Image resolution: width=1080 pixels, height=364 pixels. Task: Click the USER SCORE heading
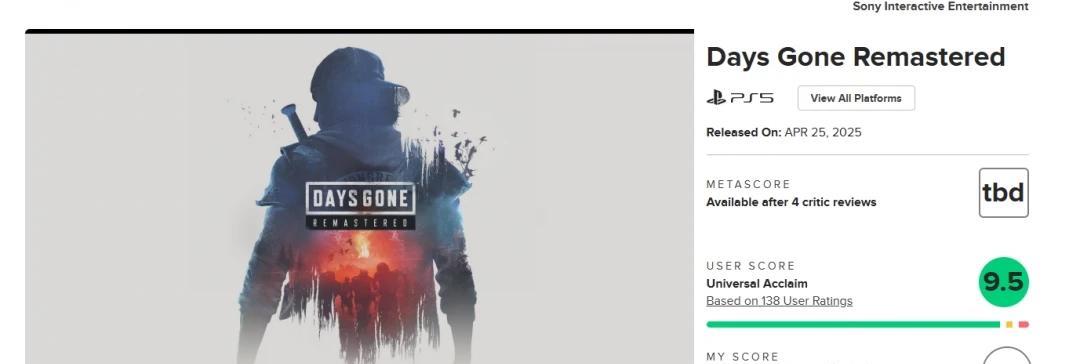click(751, 266)
